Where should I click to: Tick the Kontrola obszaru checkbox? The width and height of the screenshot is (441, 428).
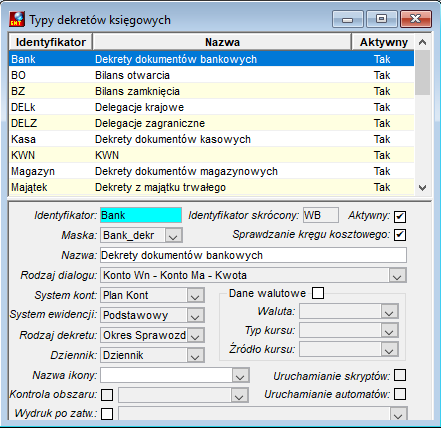pos(107,395)
